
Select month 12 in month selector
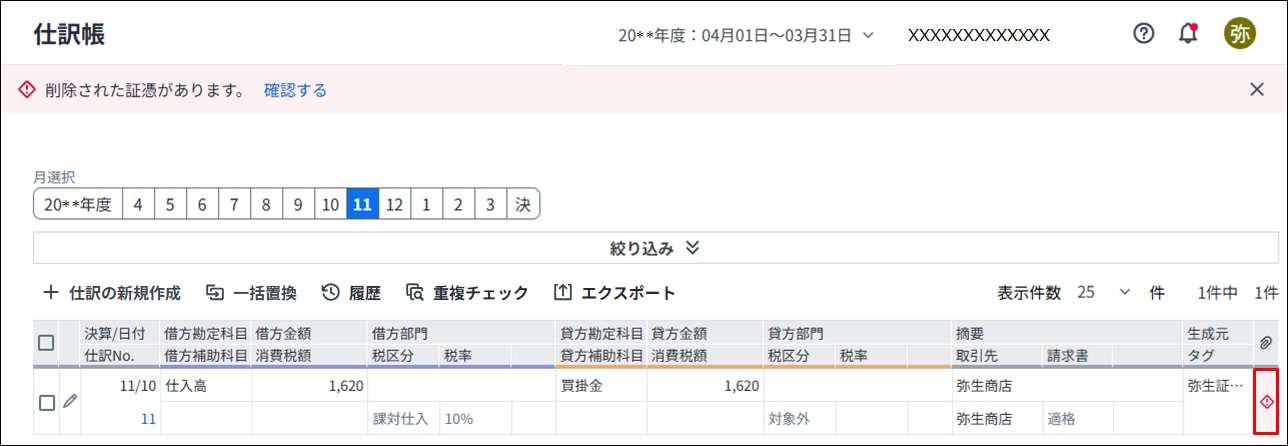point(394,204)
